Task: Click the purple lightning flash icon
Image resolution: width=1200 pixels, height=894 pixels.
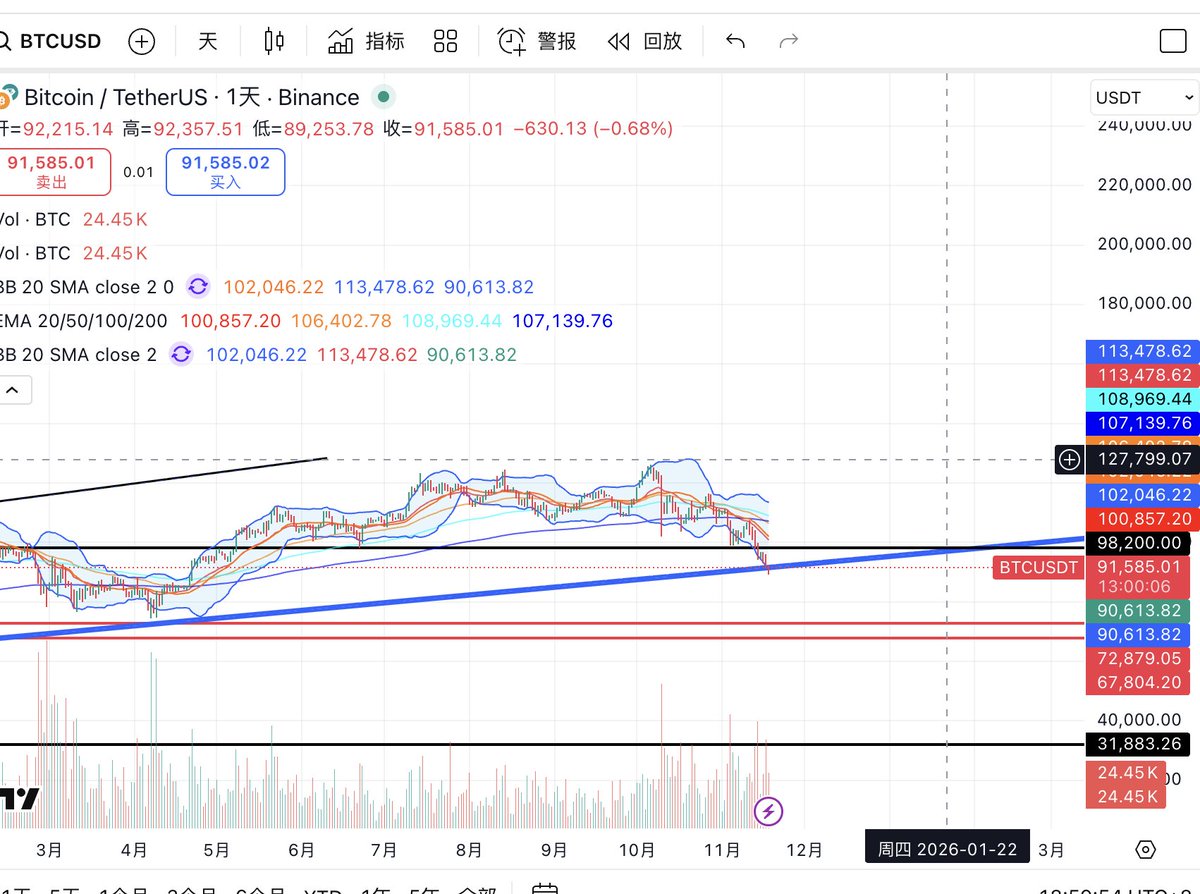Action: (767, 811)
